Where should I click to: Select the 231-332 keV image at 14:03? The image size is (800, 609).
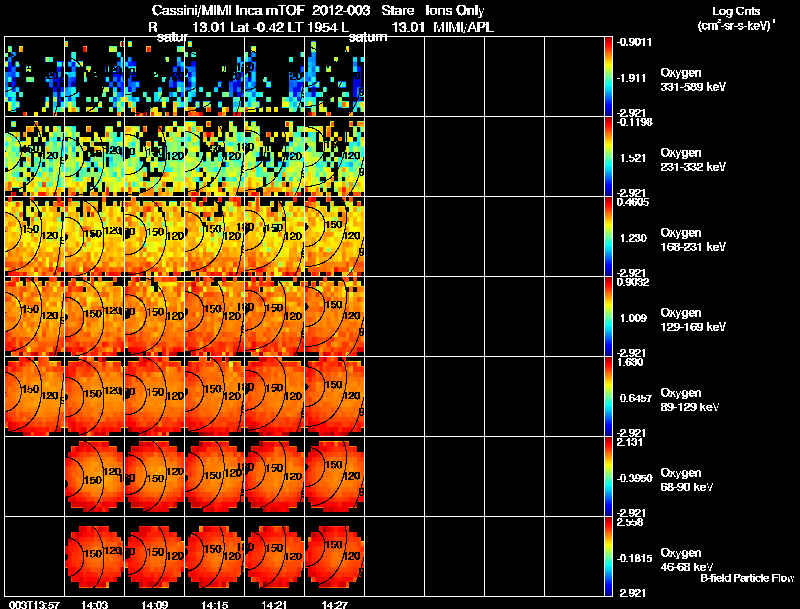[94, 156]
